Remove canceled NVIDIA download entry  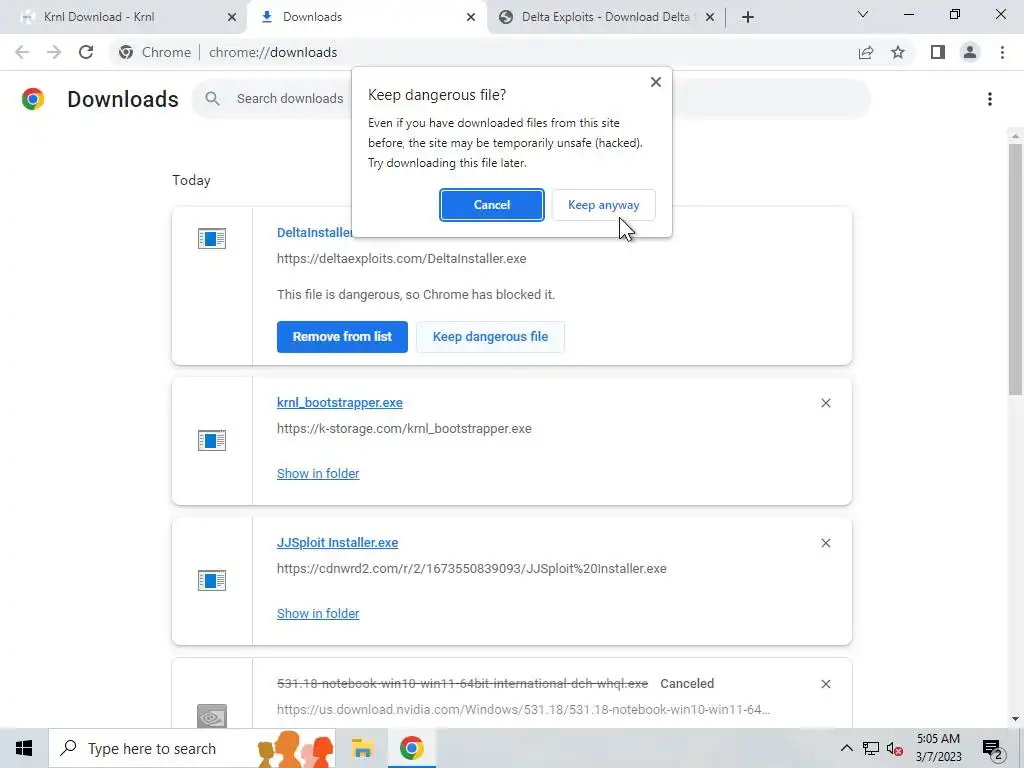pyautogui.click(x=825, y=684)
